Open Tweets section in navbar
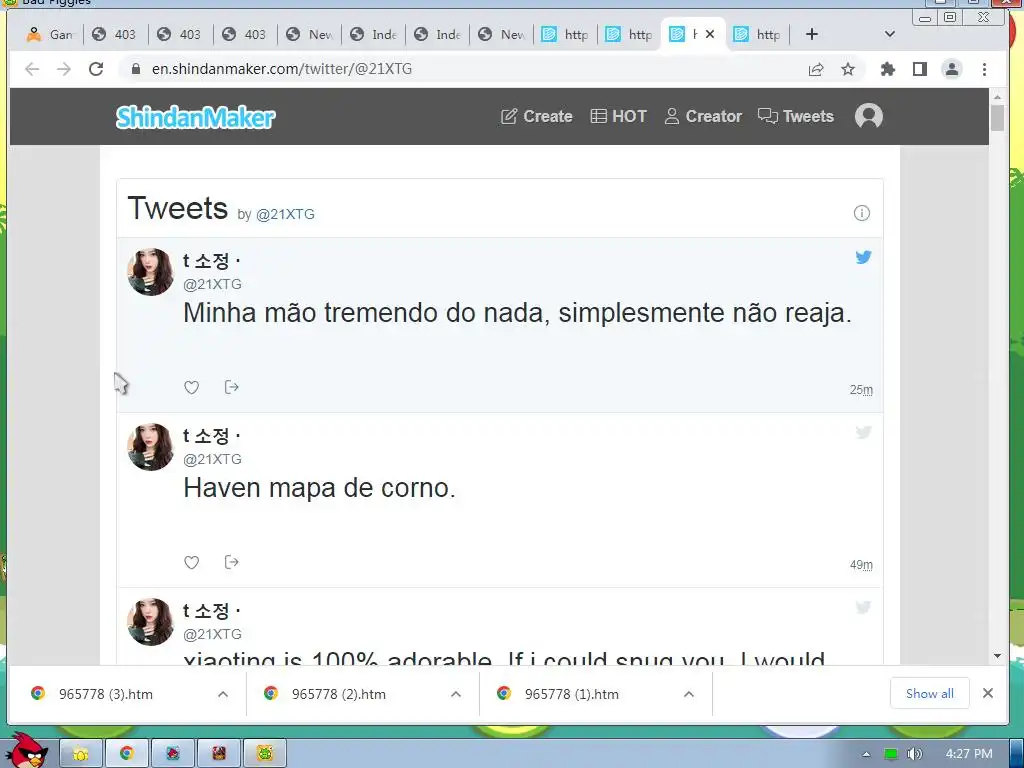This screenshot has height=768, width=1024. (795, 116)
